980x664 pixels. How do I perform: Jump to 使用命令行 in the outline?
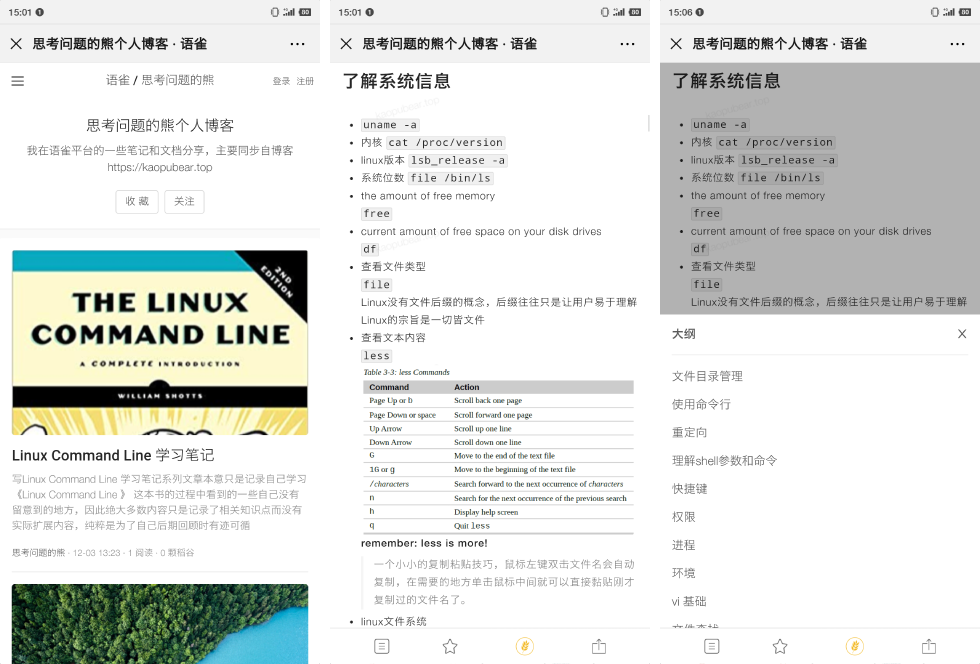coord(701,405)
